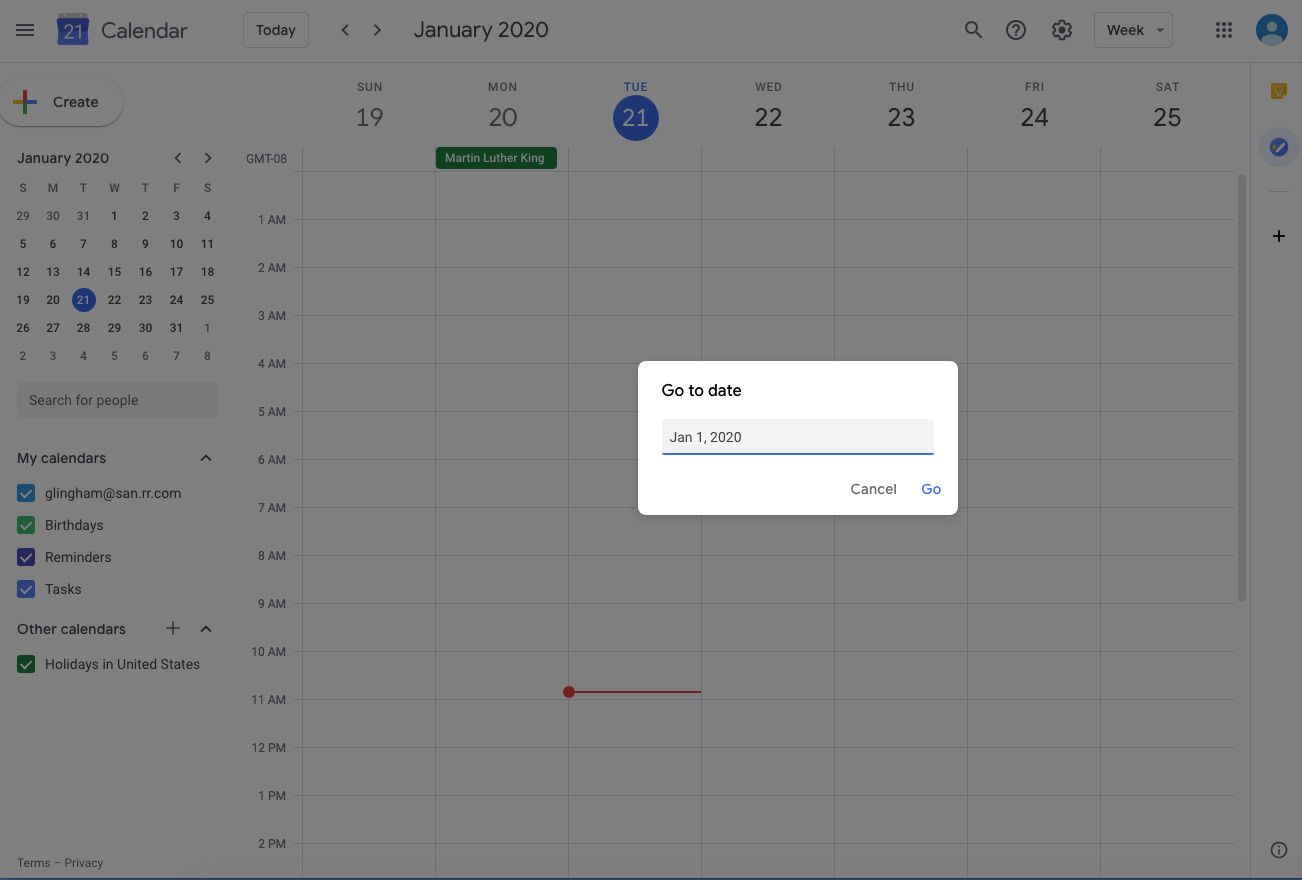Show previous month in mini calendar

(x=177, y=158)
